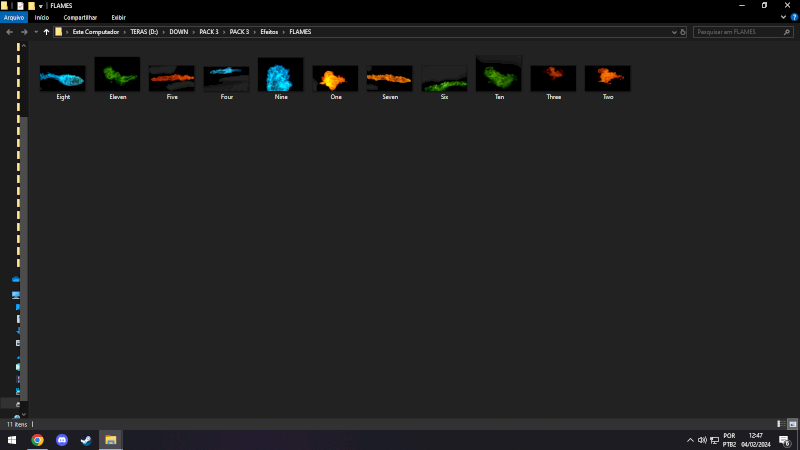800x450 pixels.
Task: Go up one folder level
Action: click(46, 32)
